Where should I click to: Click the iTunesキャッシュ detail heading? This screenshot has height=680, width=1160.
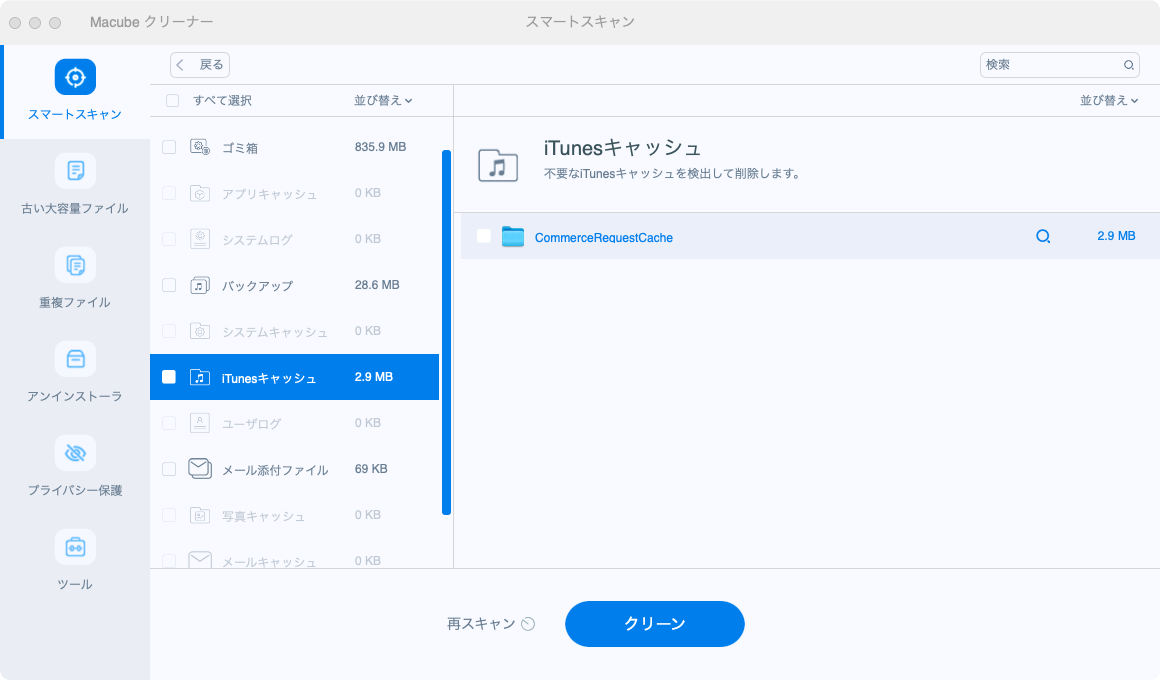click(x=622, y=148)
